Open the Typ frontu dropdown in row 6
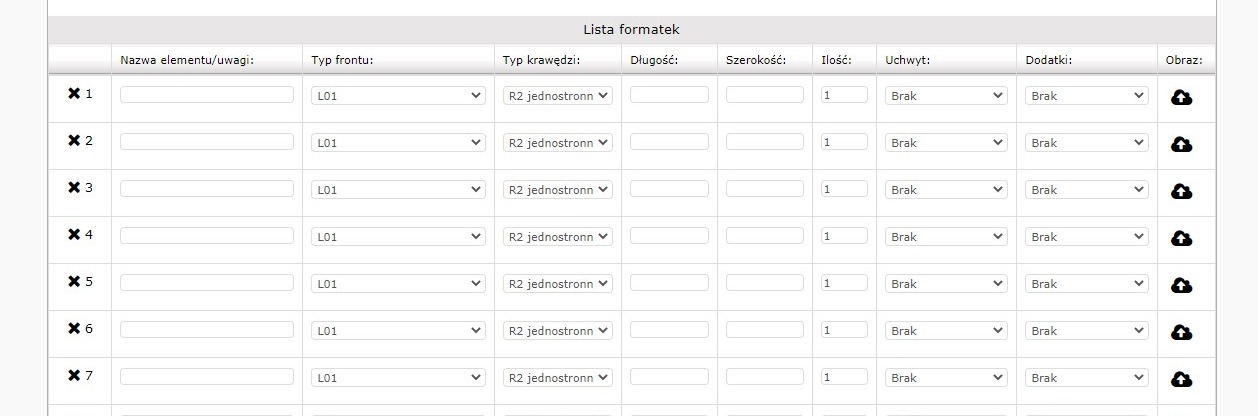 [x=398, y=331]
